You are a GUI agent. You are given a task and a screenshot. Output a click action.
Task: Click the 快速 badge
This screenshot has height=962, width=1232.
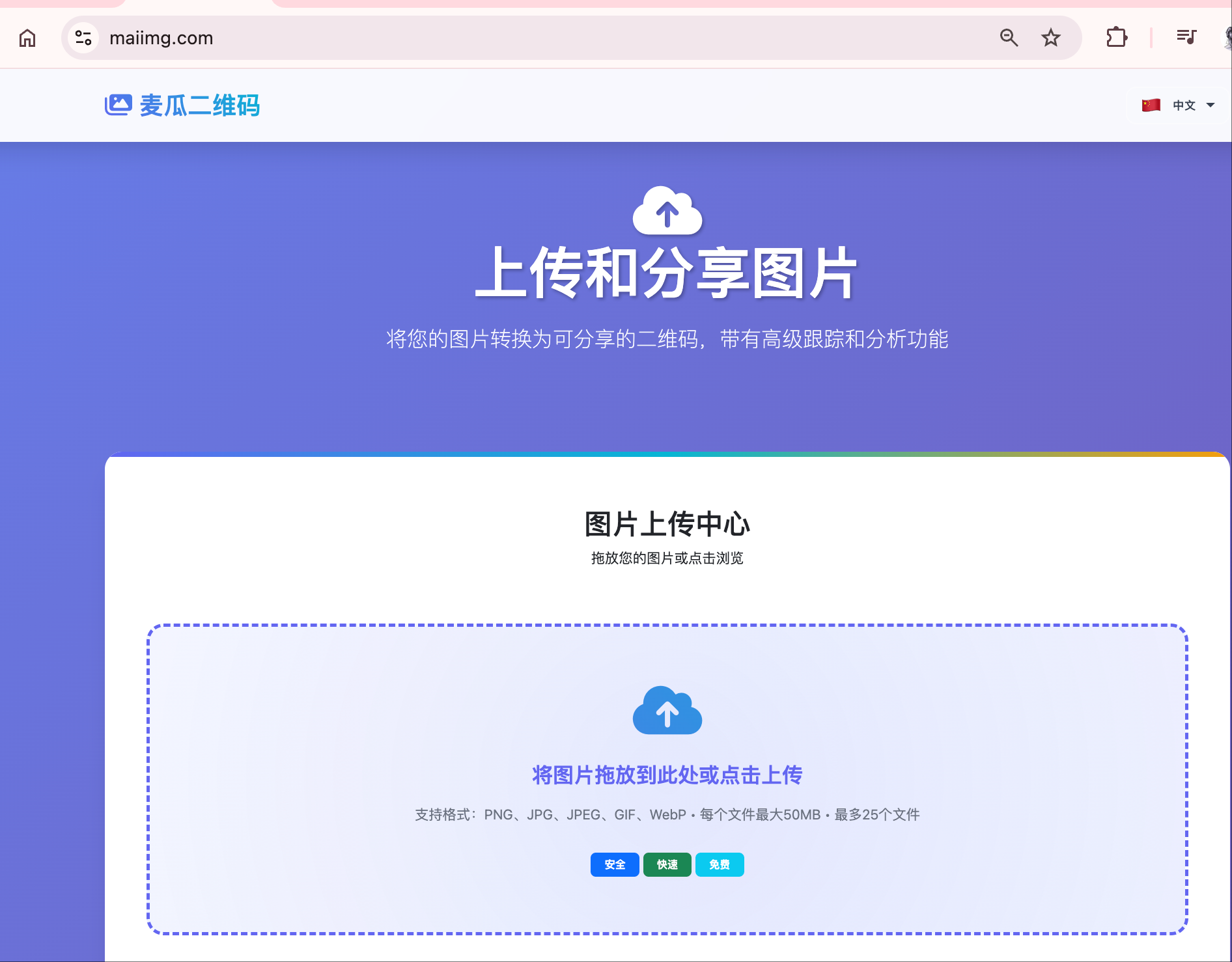pyautogui.click(x=667, y=864)
